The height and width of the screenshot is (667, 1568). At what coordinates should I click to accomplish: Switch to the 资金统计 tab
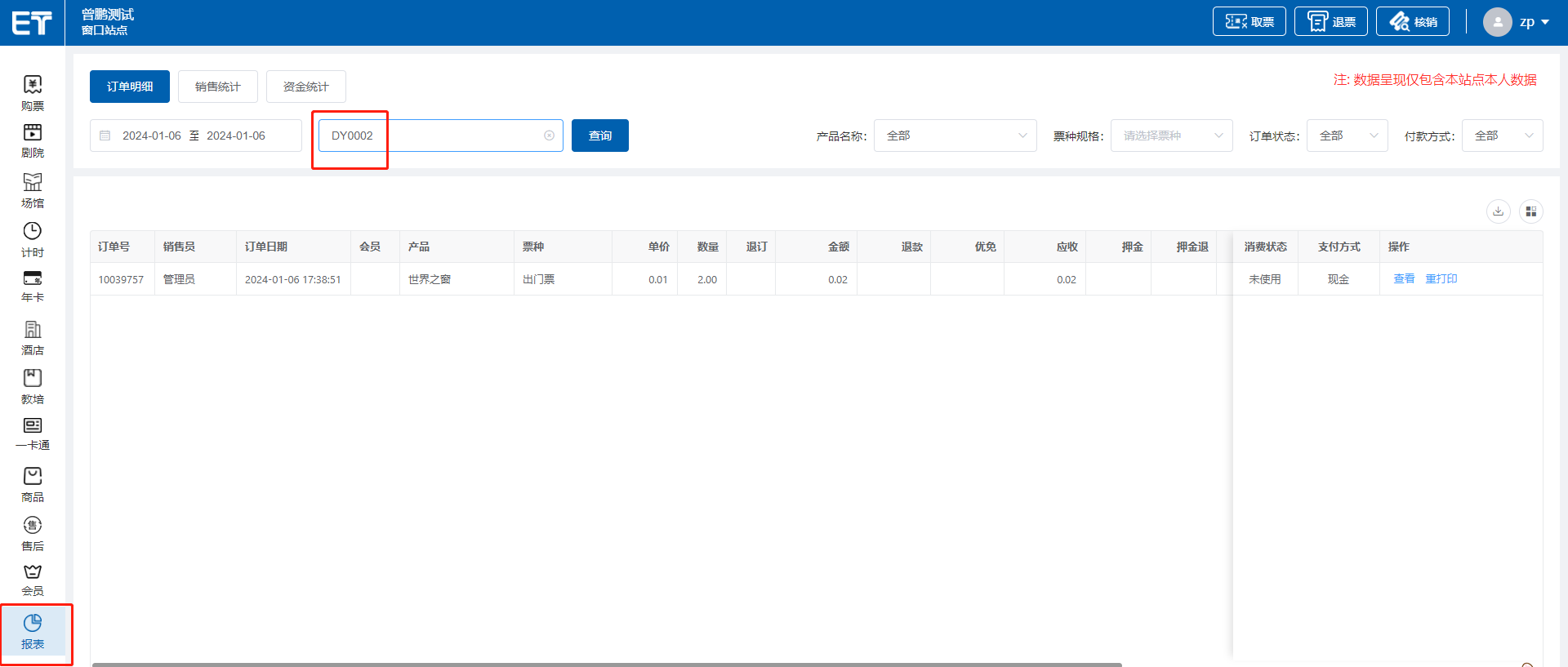pos(306,87)
